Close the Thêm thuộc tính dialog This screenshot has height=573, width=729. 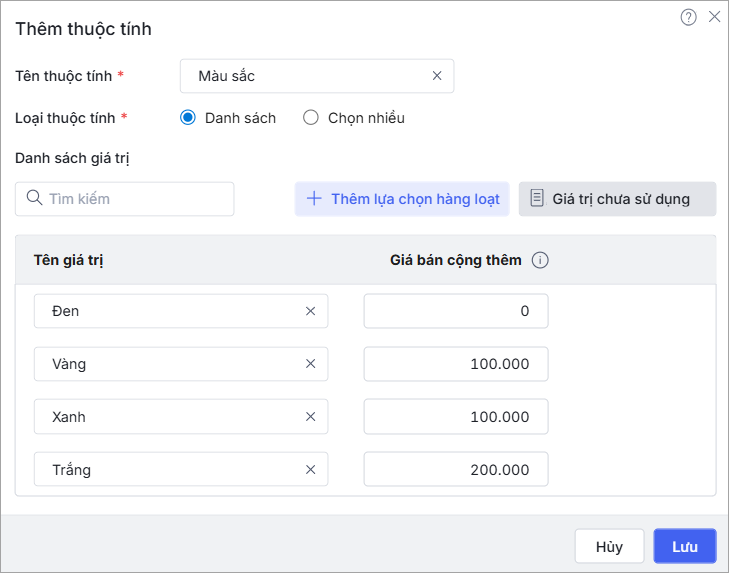tap(714, 17)
